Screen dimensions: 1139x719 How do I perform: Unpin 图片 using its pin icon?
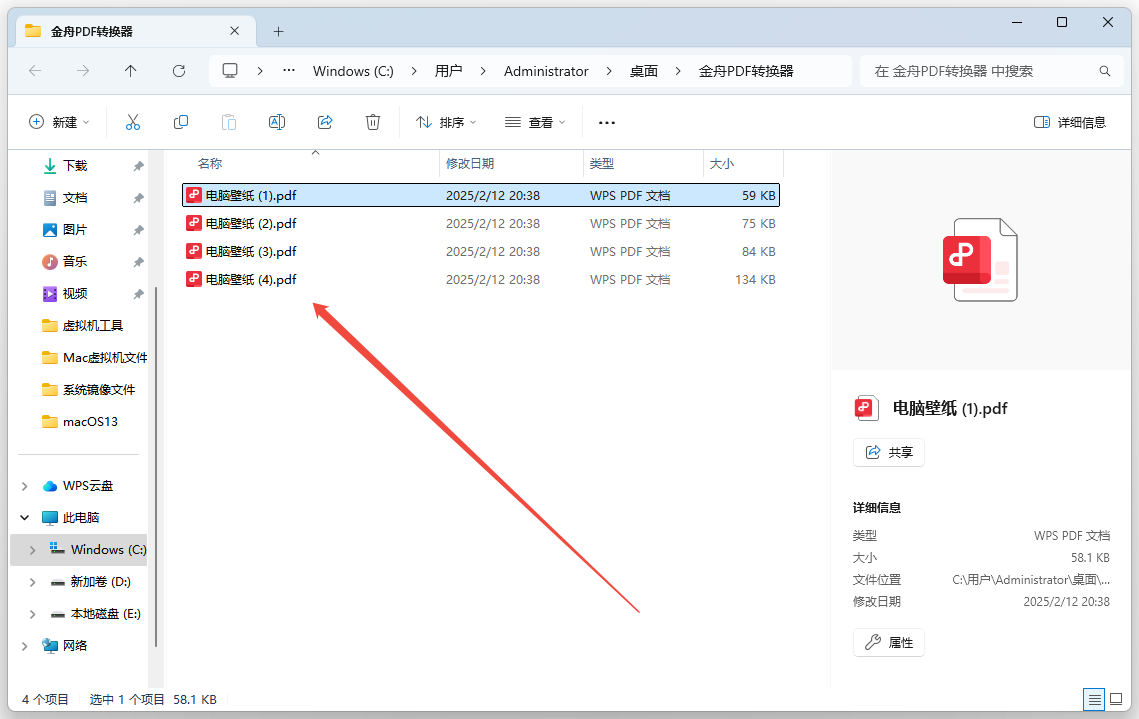pos(138,230)
